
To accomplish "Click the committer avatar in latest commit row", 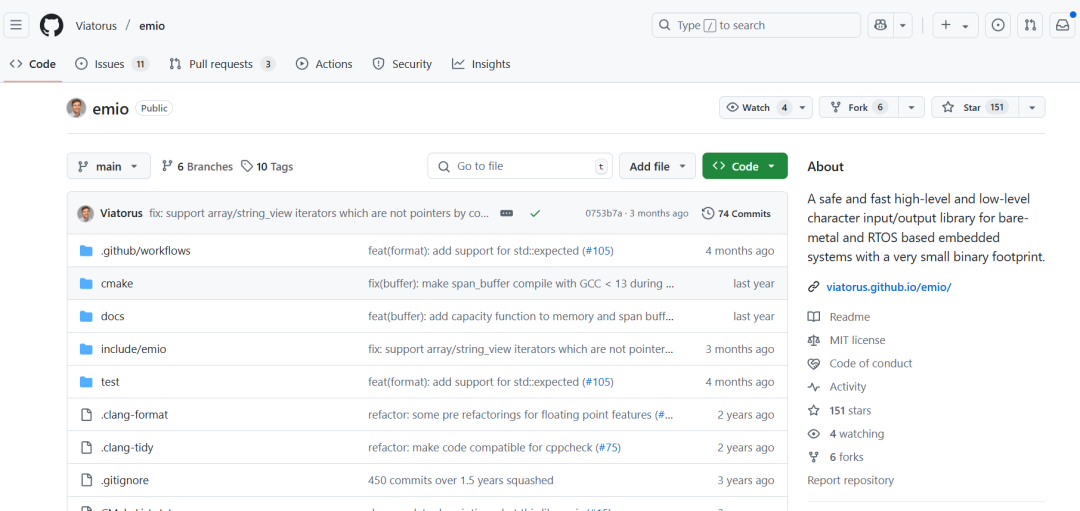I will click(x=85, y=213).
